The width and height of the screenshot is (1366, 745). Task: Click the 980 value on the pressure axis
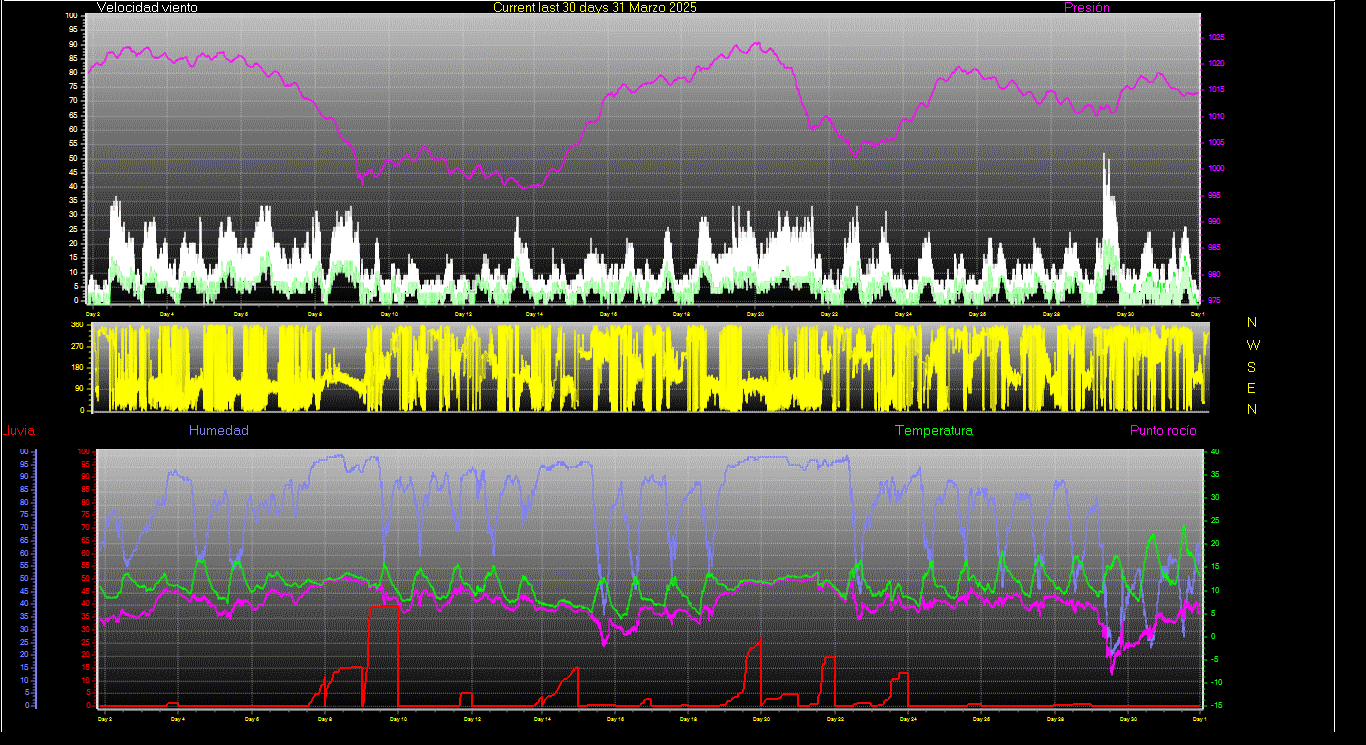point(1214,274)
